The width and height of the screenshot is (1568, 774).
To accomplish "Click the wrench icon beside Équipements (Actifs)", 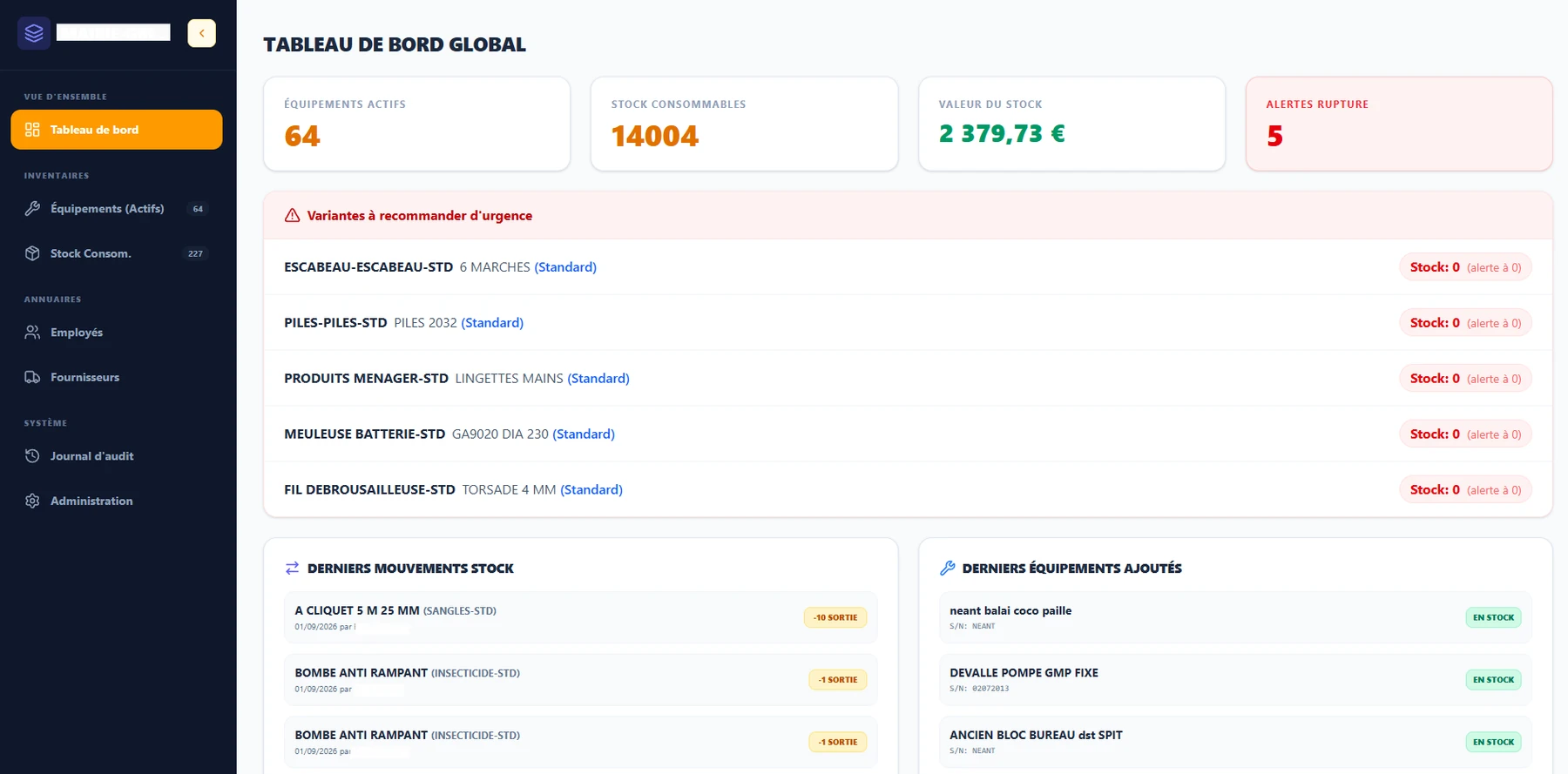I will 32,209.
